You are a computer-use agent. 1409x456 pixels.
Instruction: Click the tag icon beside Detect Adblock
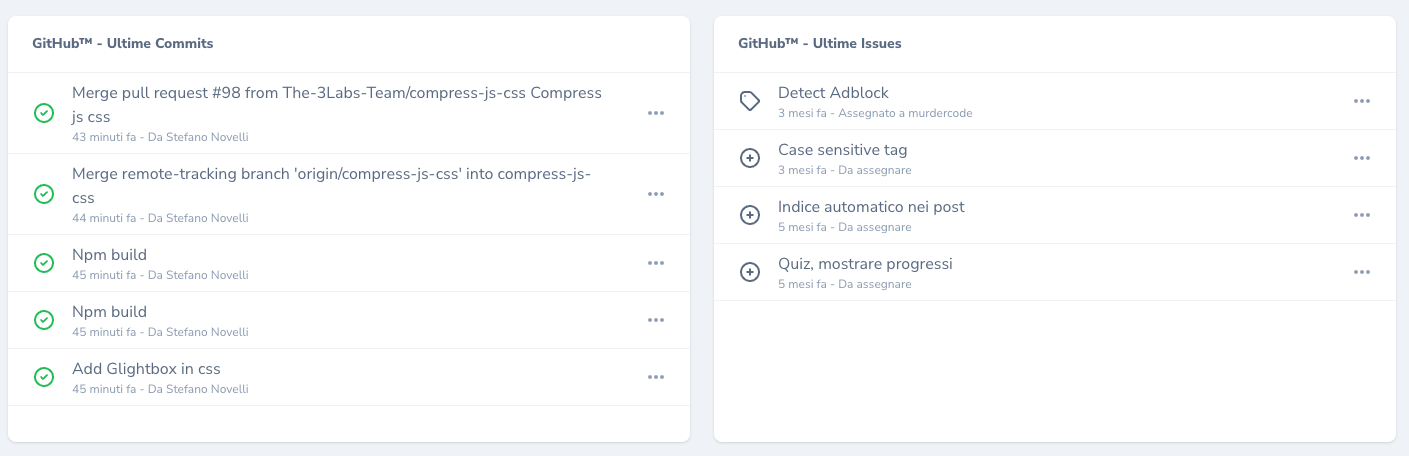tap(750, 101)
